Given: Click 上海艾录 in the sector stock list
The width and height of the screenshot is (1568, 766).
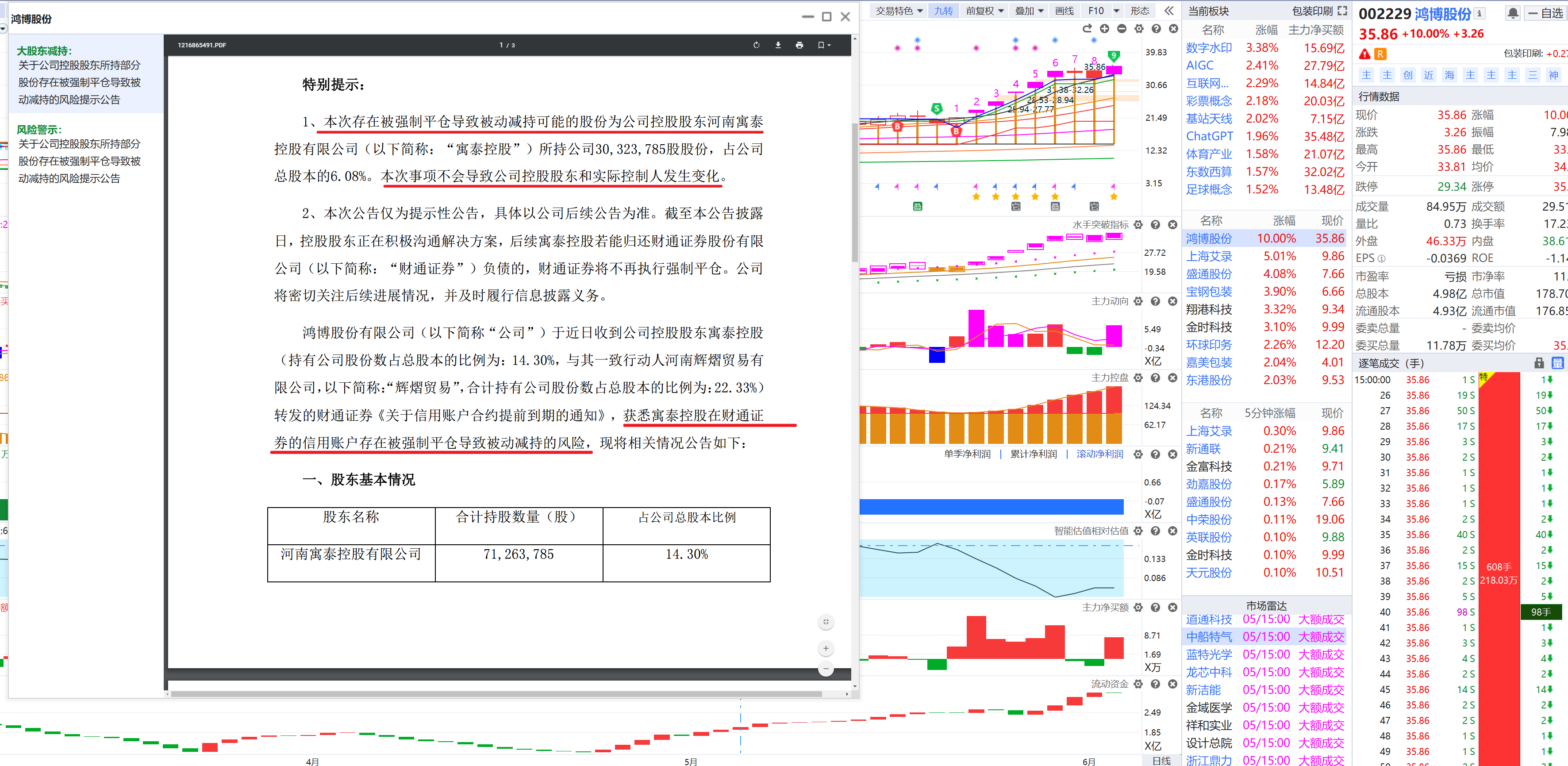Looking at the screenshot, I should click(1208, 256).
